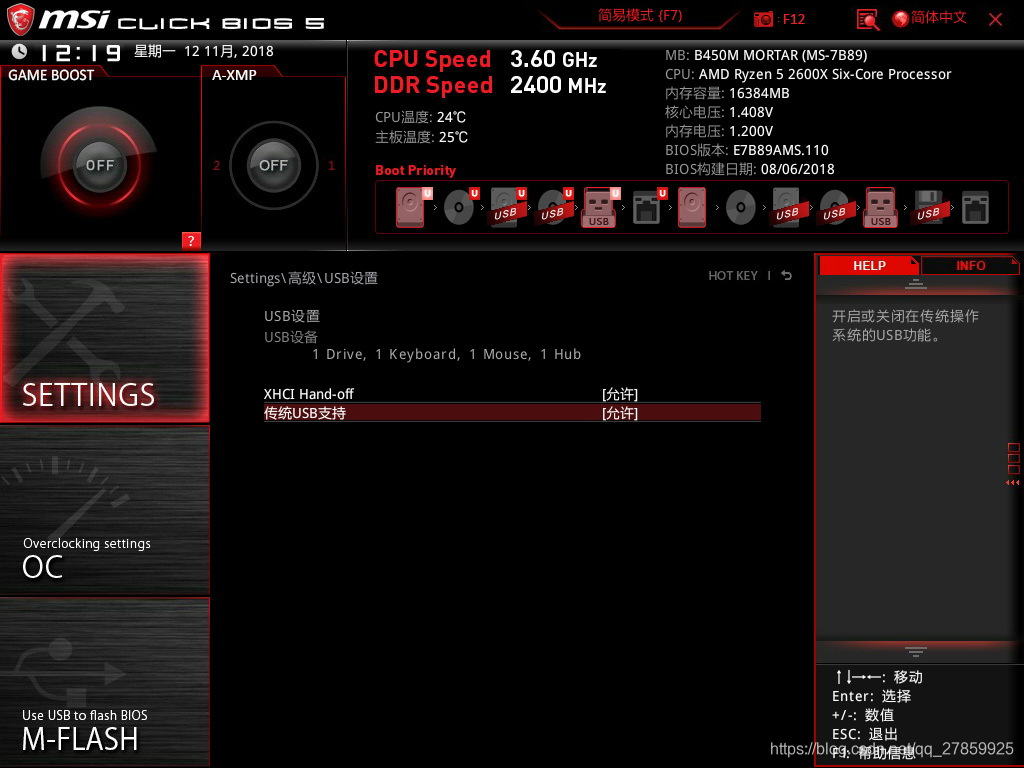Click the HOT KEY label
The width and height of the screenshot is (1024, 768).
pyautogui.click(x=733, y=276)
